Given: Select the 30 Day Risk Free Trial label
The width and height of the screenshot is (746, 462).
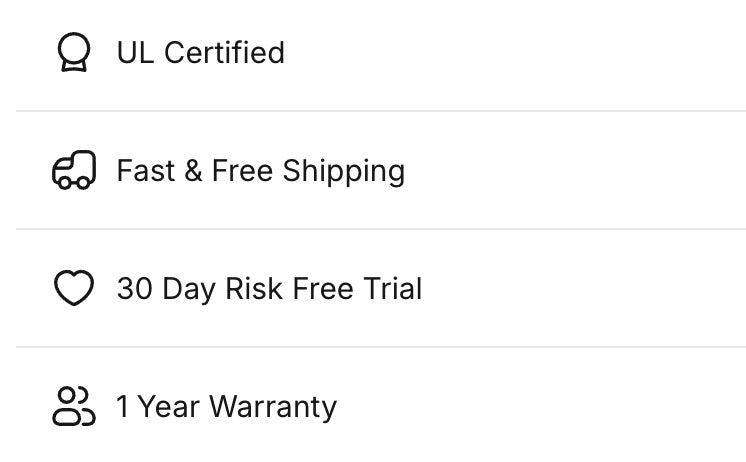Looking at the screenshot, I should [269, 289].
